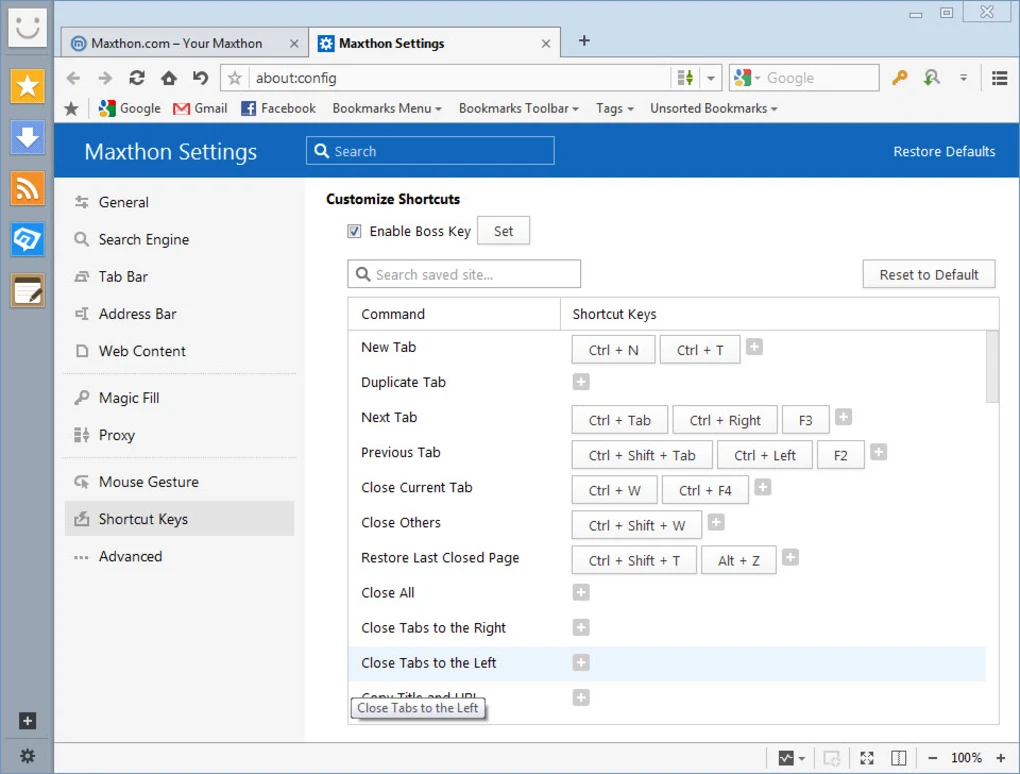Enable a shortcut for Duplicate Tab
Image resolution: width=1020 pixels, height=774 pixels.
(x=581, y=382)
